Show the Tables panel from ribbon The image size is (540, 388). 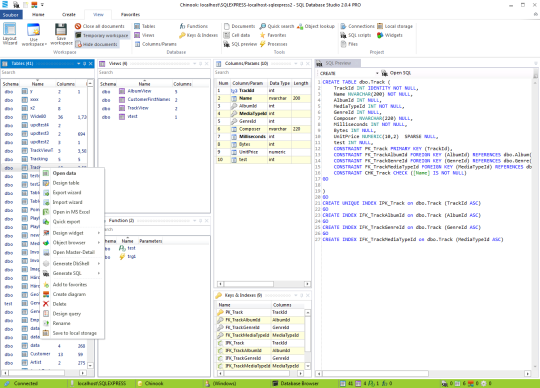pos(145,26)
